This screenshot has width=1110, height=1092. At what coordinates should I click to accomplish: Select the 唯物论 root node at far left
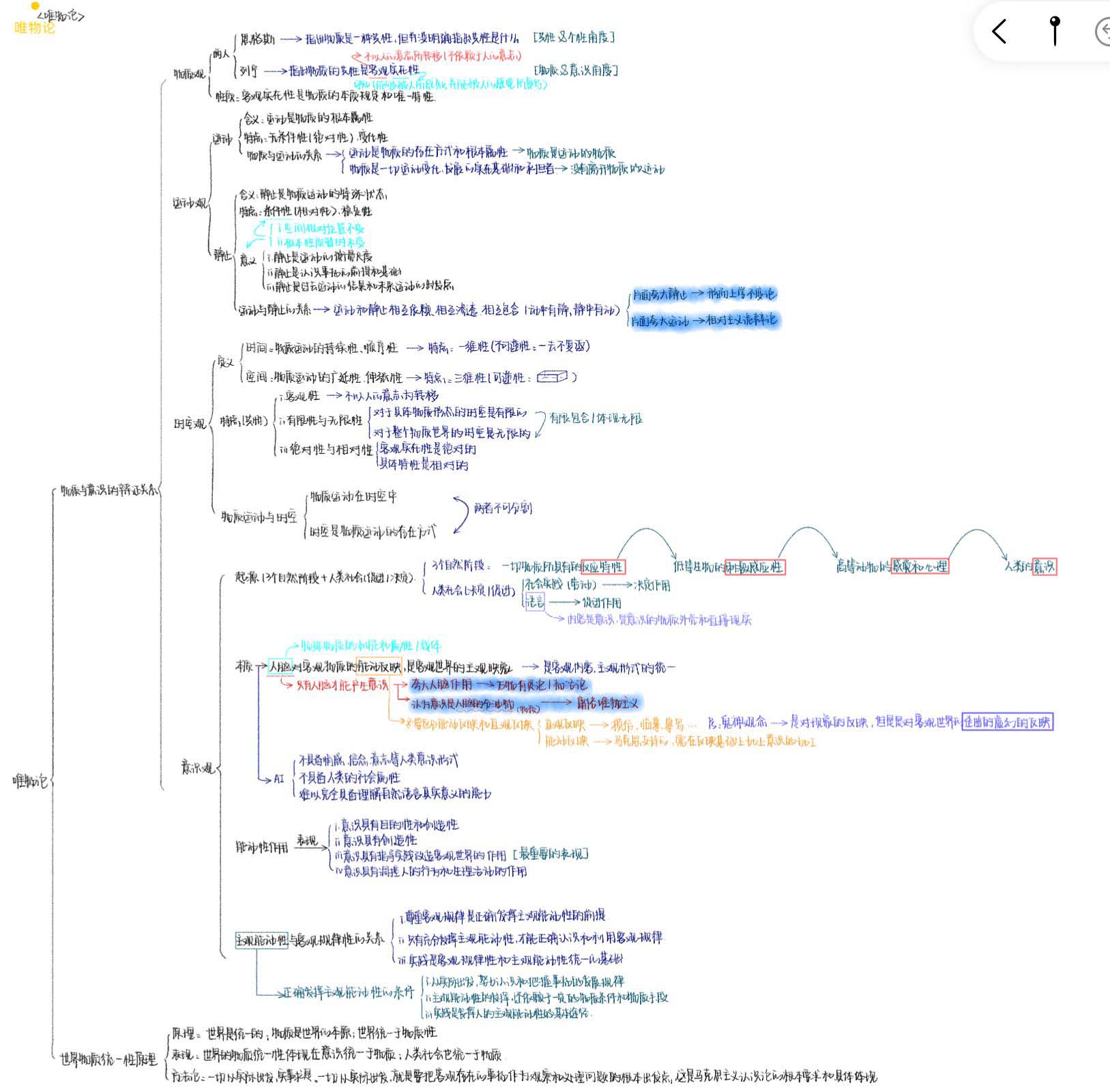[x=30, y=781]
